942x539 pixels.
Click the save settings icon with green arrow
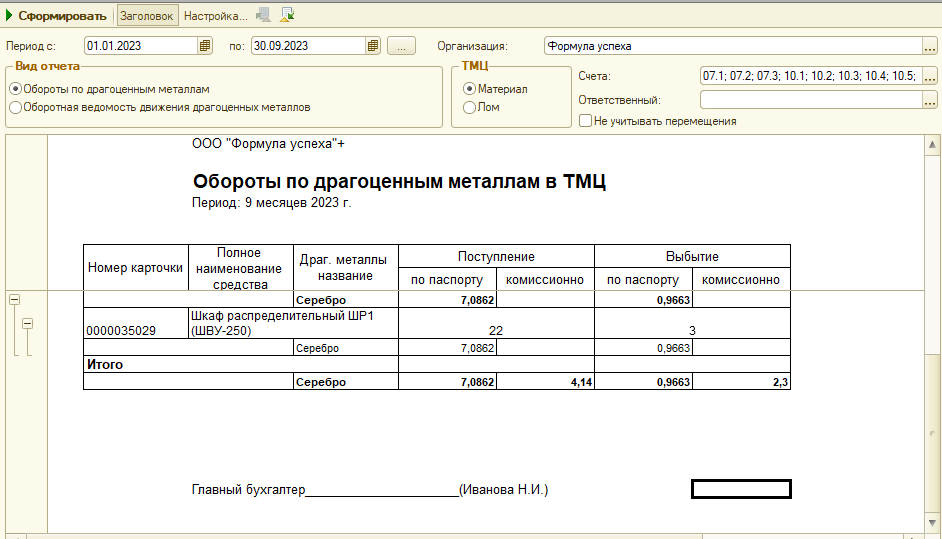[x=288, y=15]
